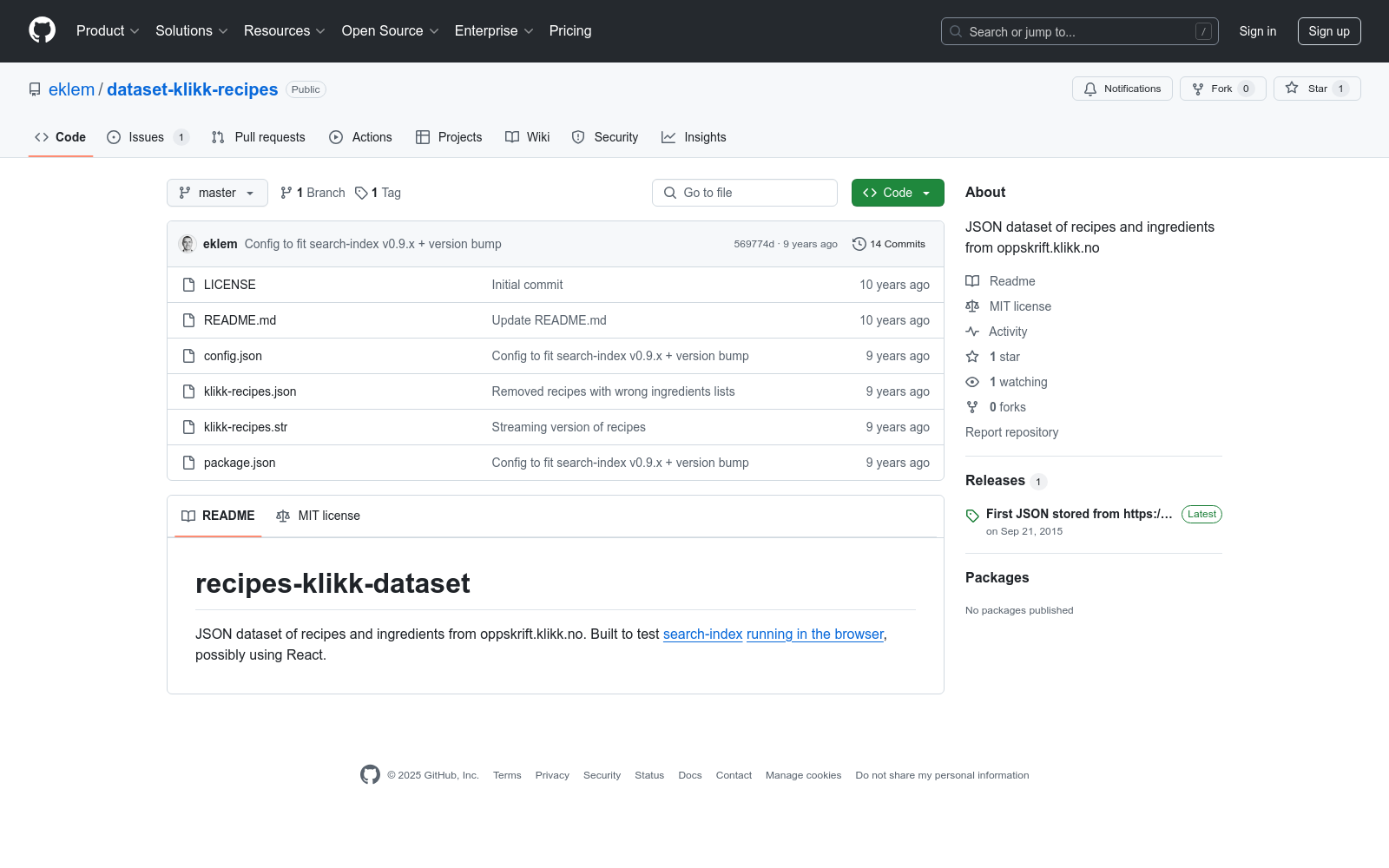Open the master branch selector
Viewport: 1389px width, 868px height.
(217, 193)
